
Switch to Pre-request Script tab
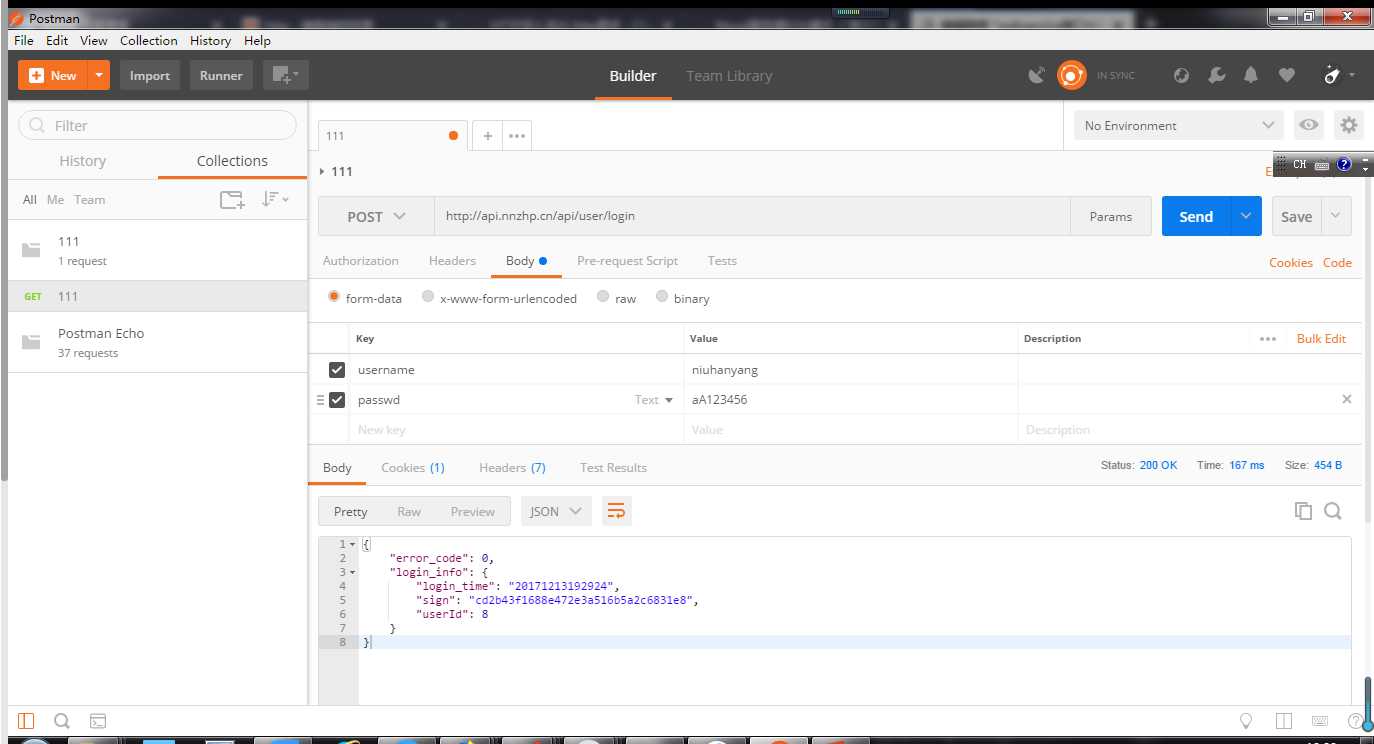pyautogui.click(x=628, y=261)
